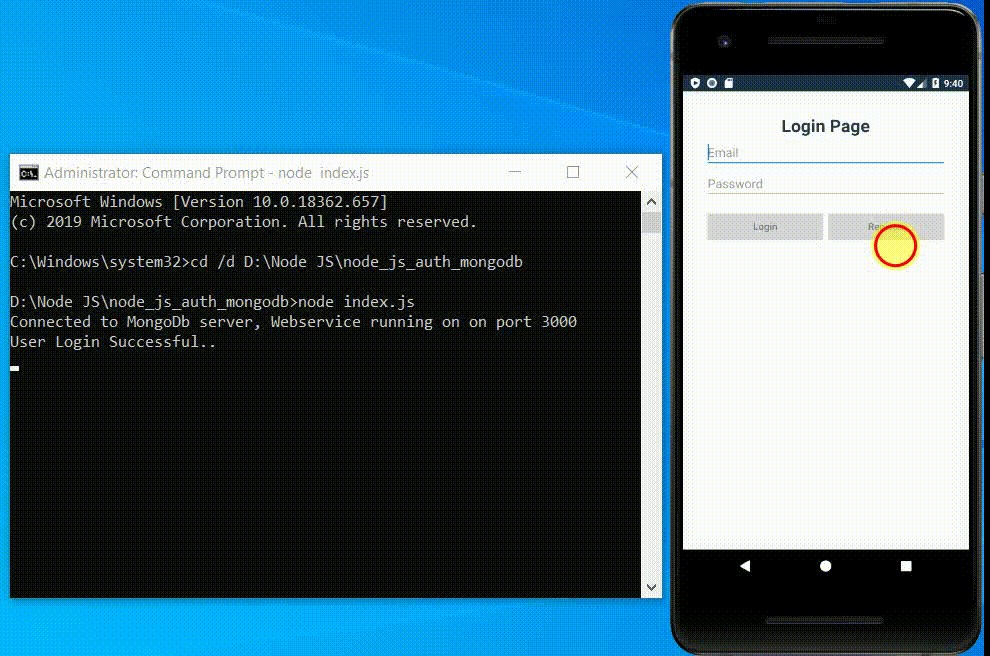Click the battery charging icon
This screenshot has height=656, width=990.
(x=934, y=82)
